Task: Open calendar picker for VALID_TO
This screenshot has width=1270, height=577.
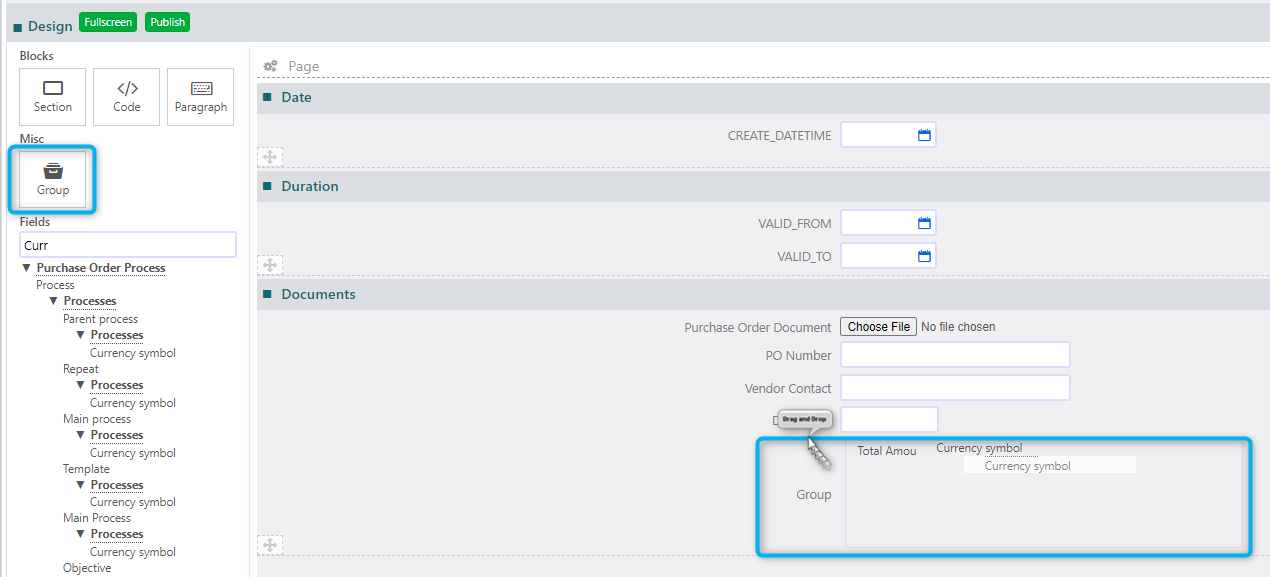Action: click(x=924, y=256)
